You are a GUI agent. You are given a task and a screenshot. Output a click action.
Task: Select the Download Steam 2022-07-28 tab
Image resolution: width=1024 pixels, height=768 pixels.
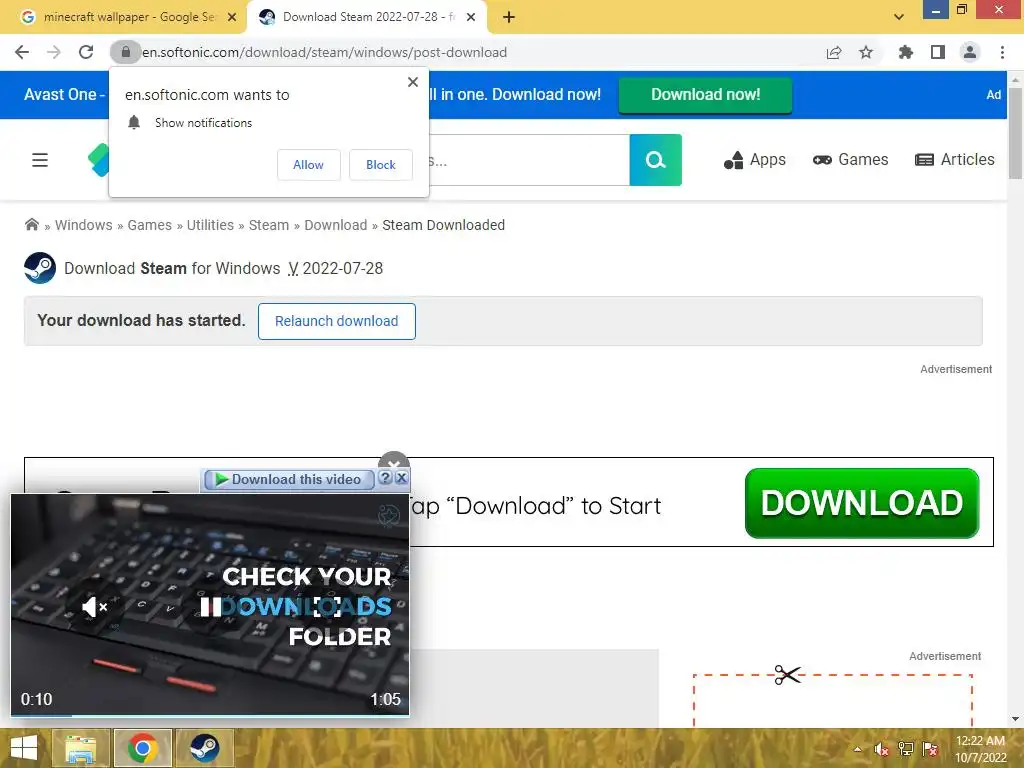point(368,17)
